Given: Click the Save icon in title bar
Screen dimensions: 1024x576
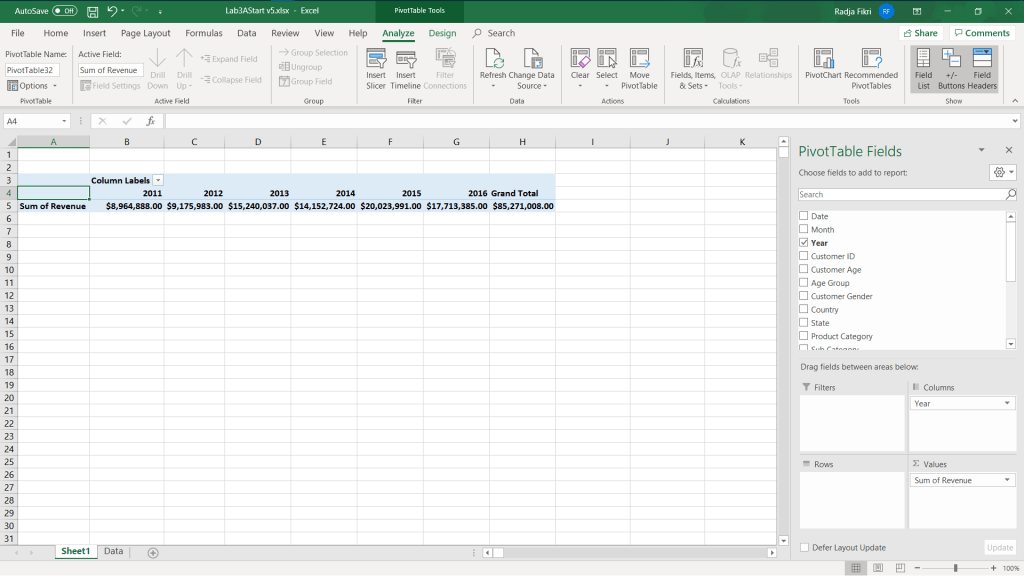Looking at the screenshot, I should coord(93,11).
